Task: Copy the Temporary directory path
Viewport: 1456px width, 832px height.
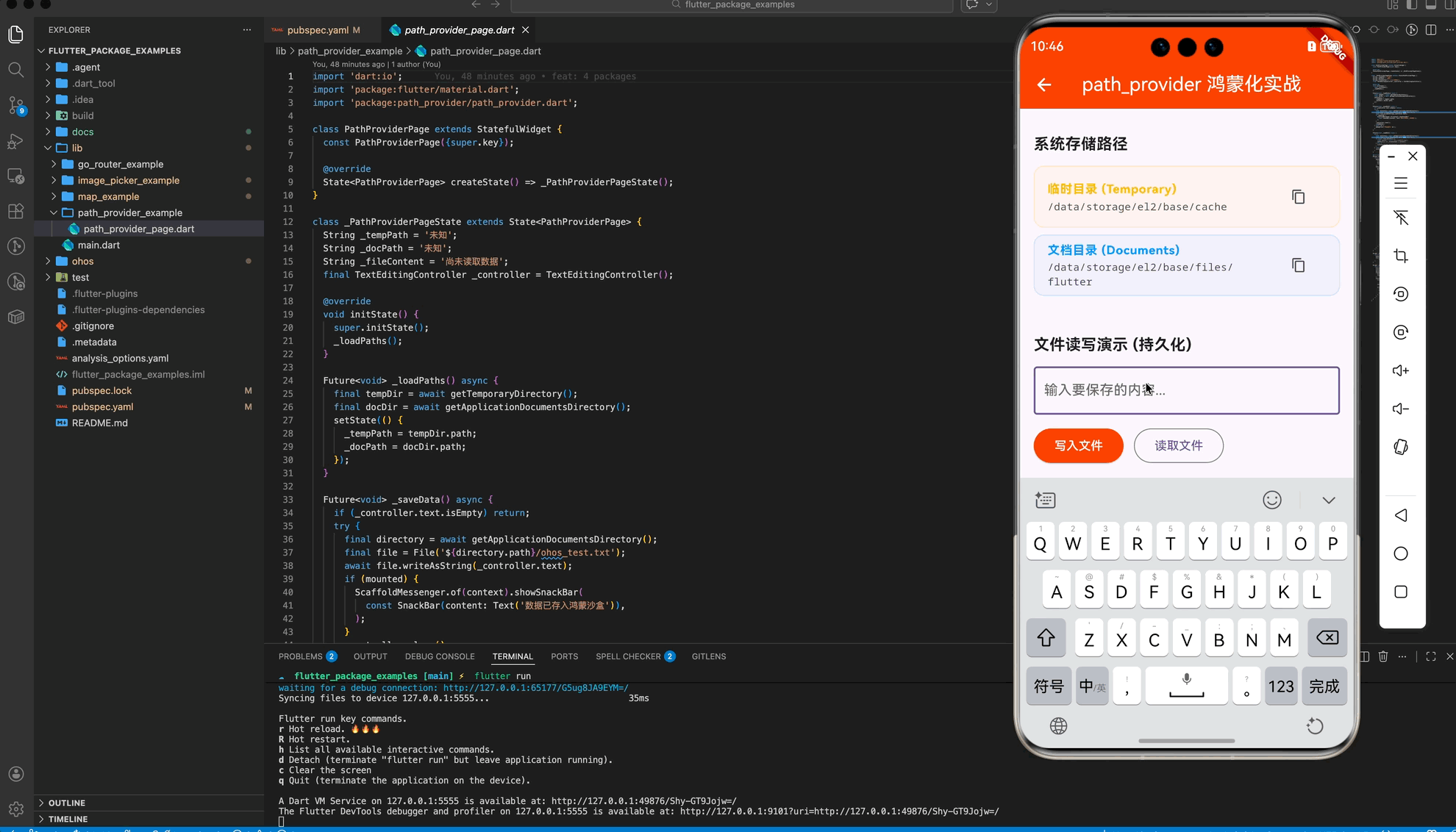Action: click(1298, 197)
